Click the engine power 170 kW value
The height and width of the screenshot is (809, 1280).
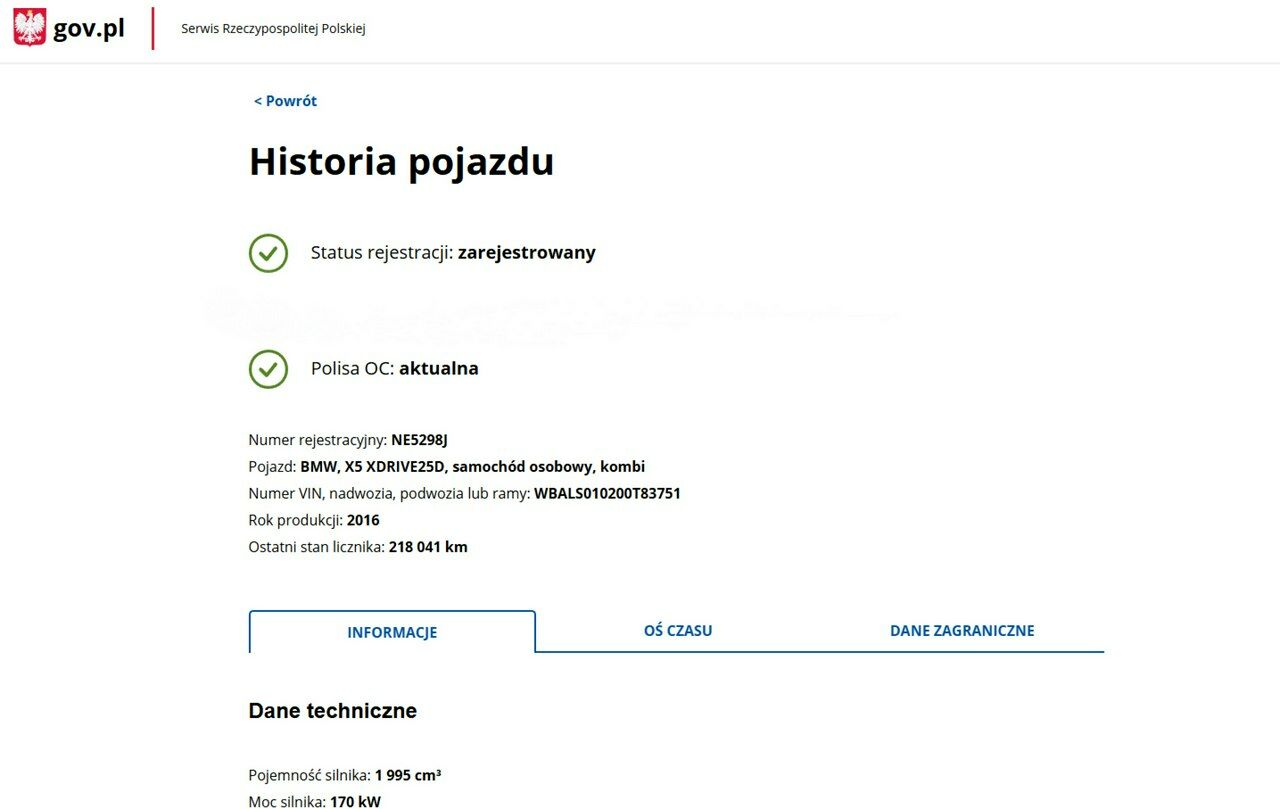click(355, 801)
